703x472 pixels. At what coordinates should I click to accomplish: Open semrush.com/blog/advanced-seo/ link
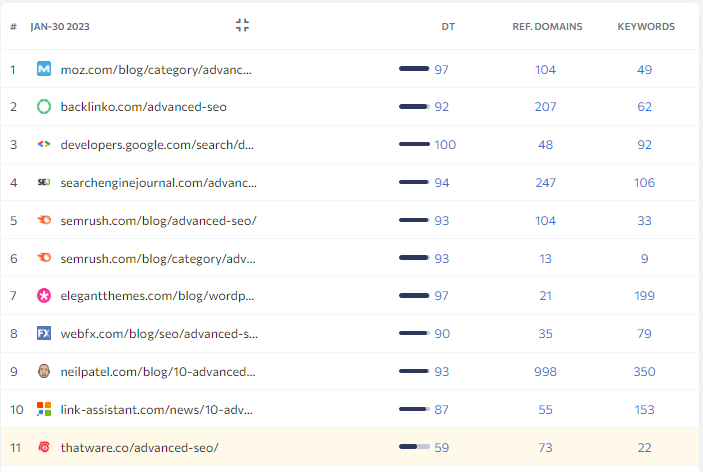coord(158,221)
